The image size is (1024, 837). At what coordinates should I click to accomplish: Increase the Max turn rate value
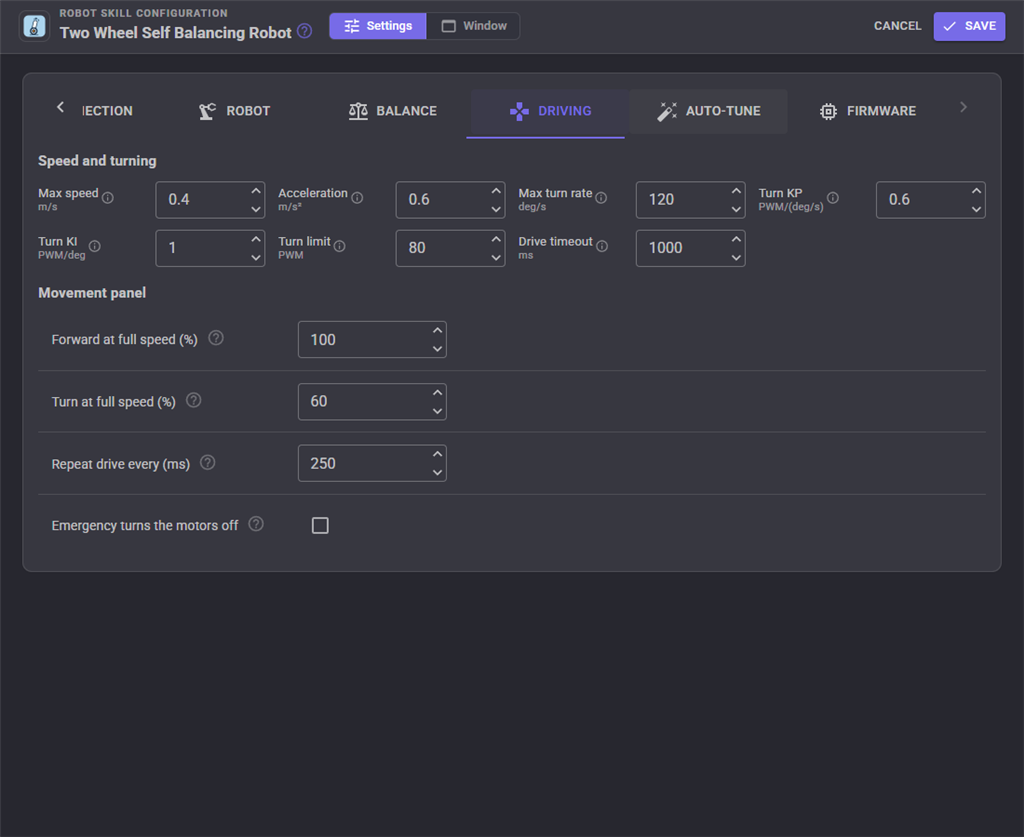[x=736, y=191]
